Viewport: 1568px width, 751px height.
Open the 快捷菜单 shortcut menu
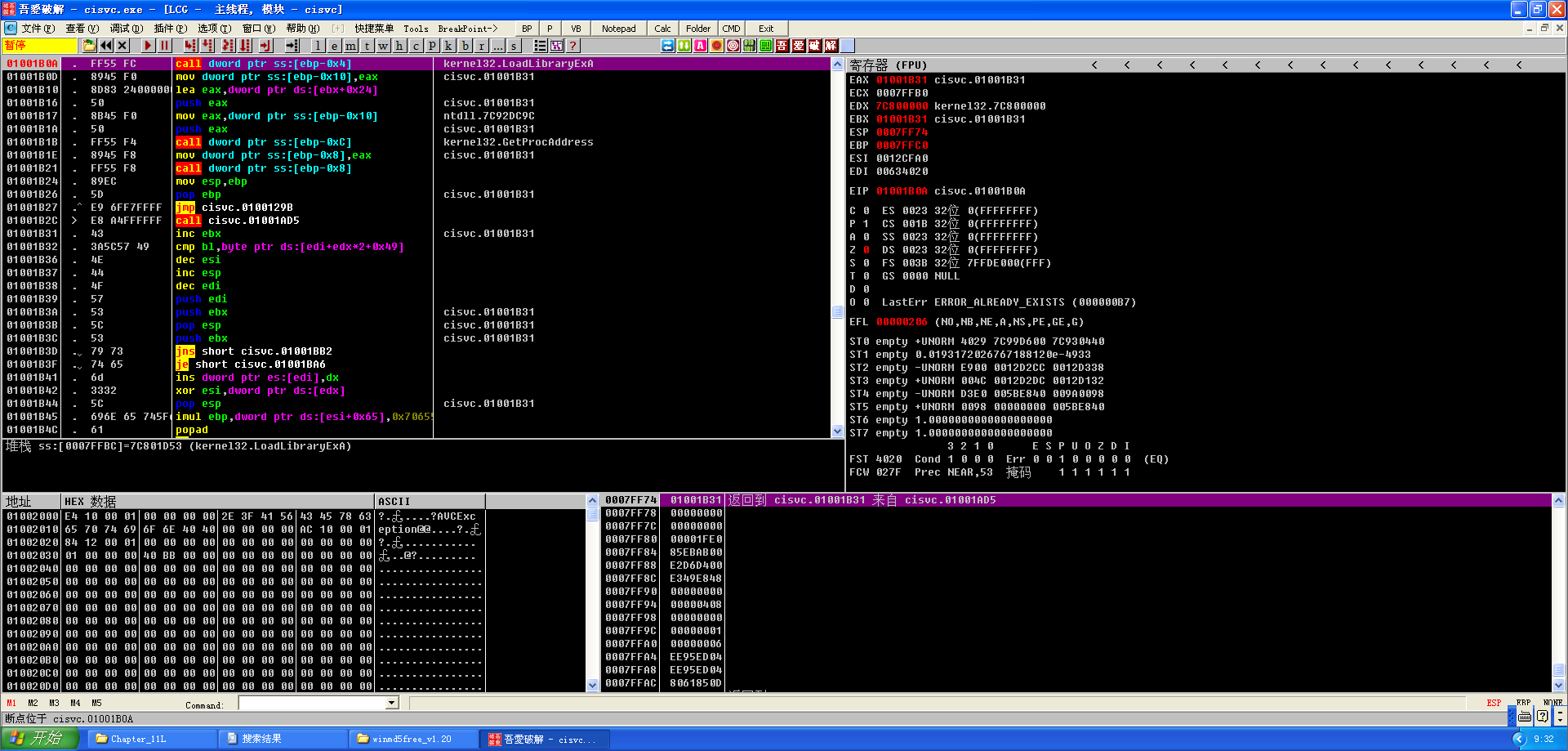click(374, 29)
